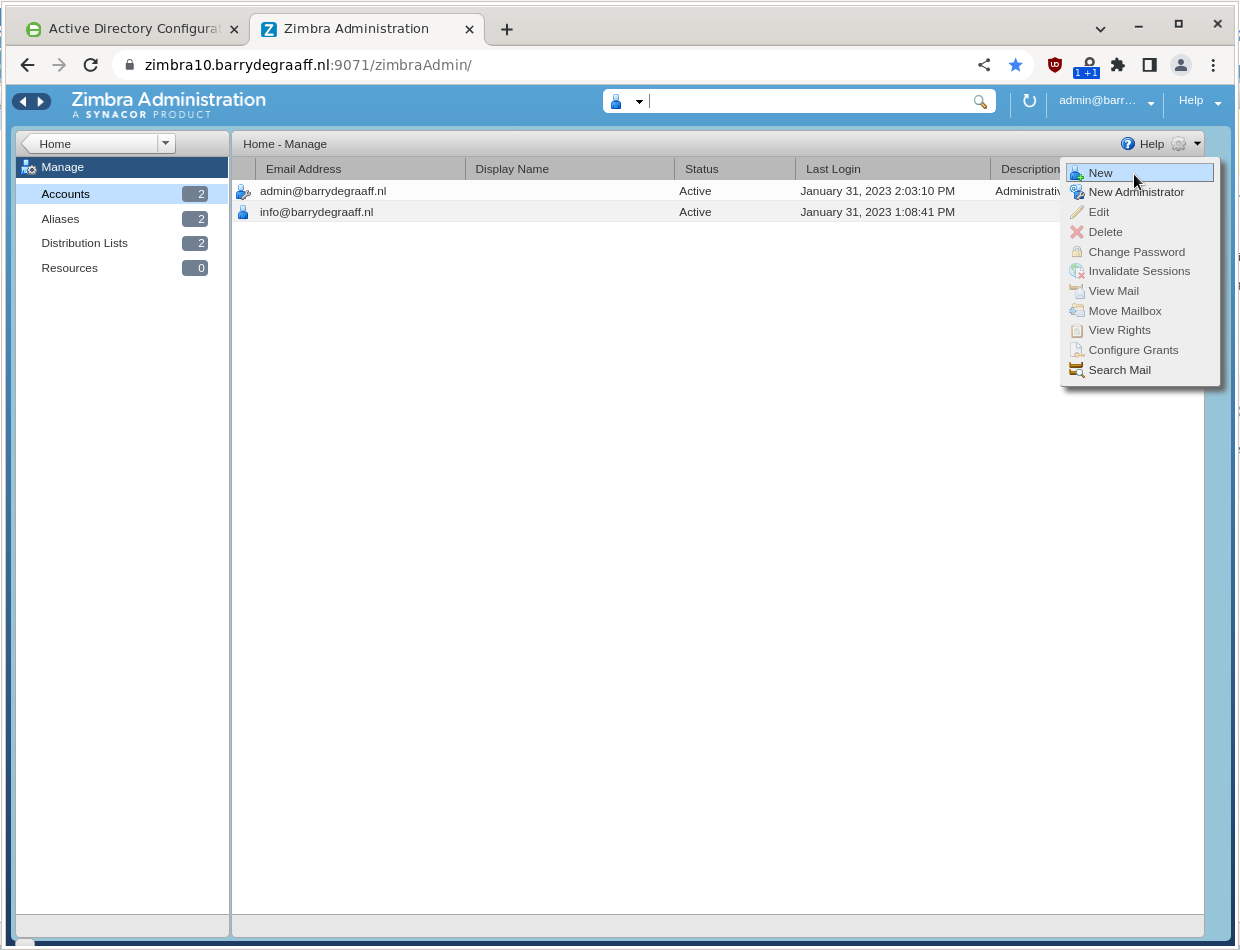Viewport: 1240px width, 950px height.
Task: Click the Move Mailbox icon
Action: (x=1076, y=311)
